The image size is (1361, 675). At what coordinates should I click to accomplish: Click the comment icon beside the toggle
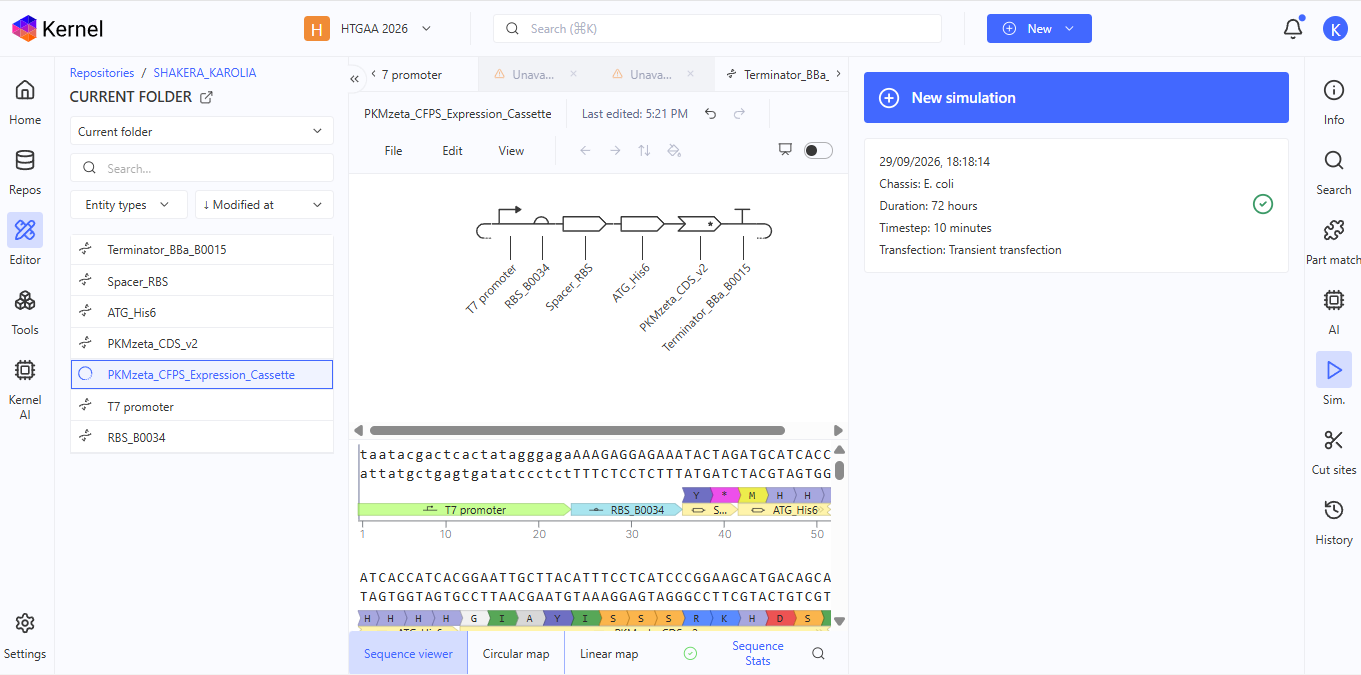click(785, 150)
